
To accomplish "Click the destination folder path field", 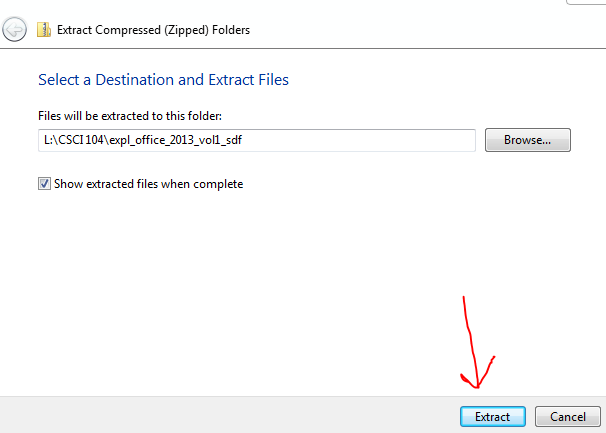I will 255,140.
